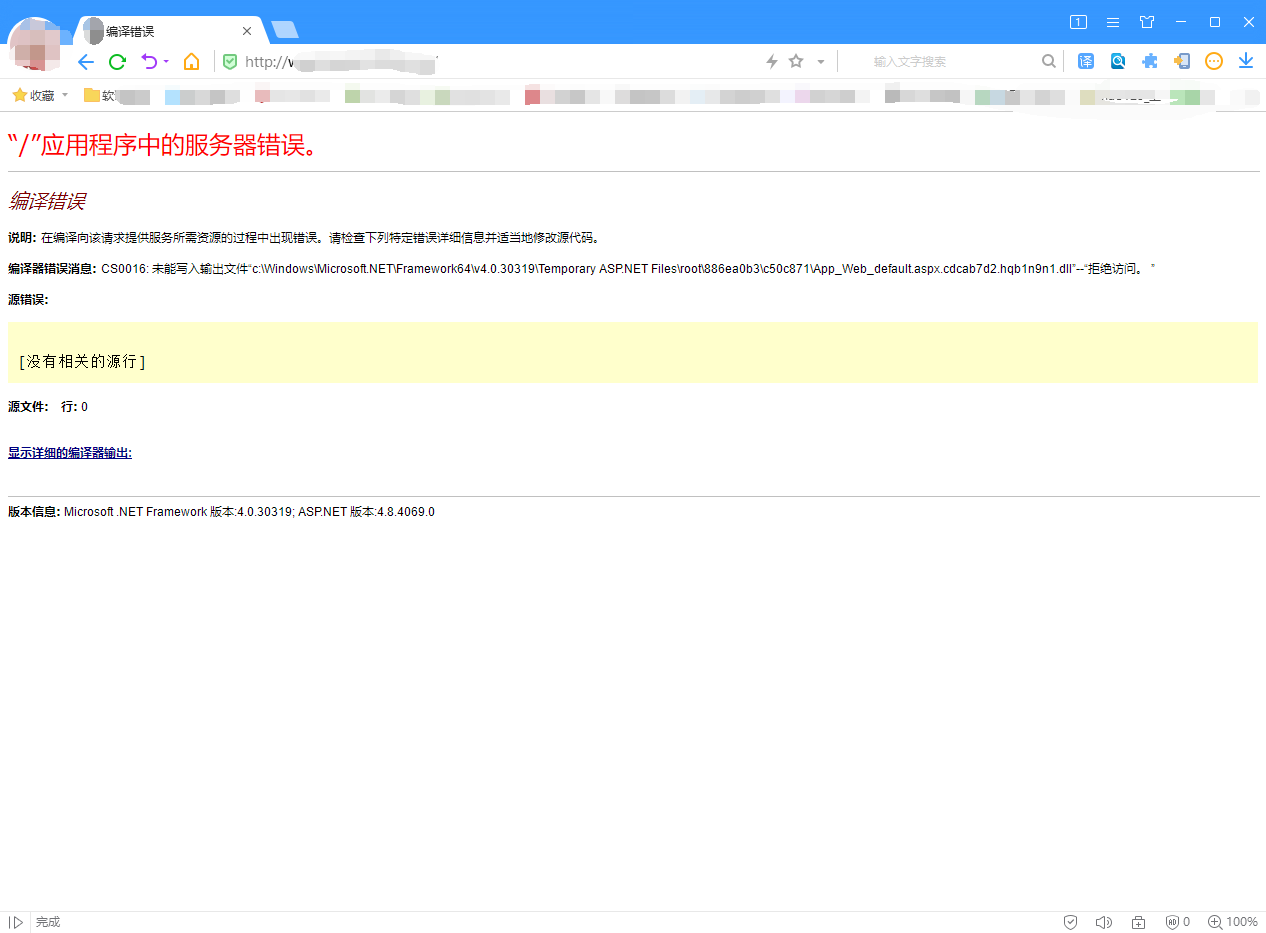The height and width of the screenshot is (933, 1266).
Task: Click the sidebar toggle icon in status bar
Action: 16,922
